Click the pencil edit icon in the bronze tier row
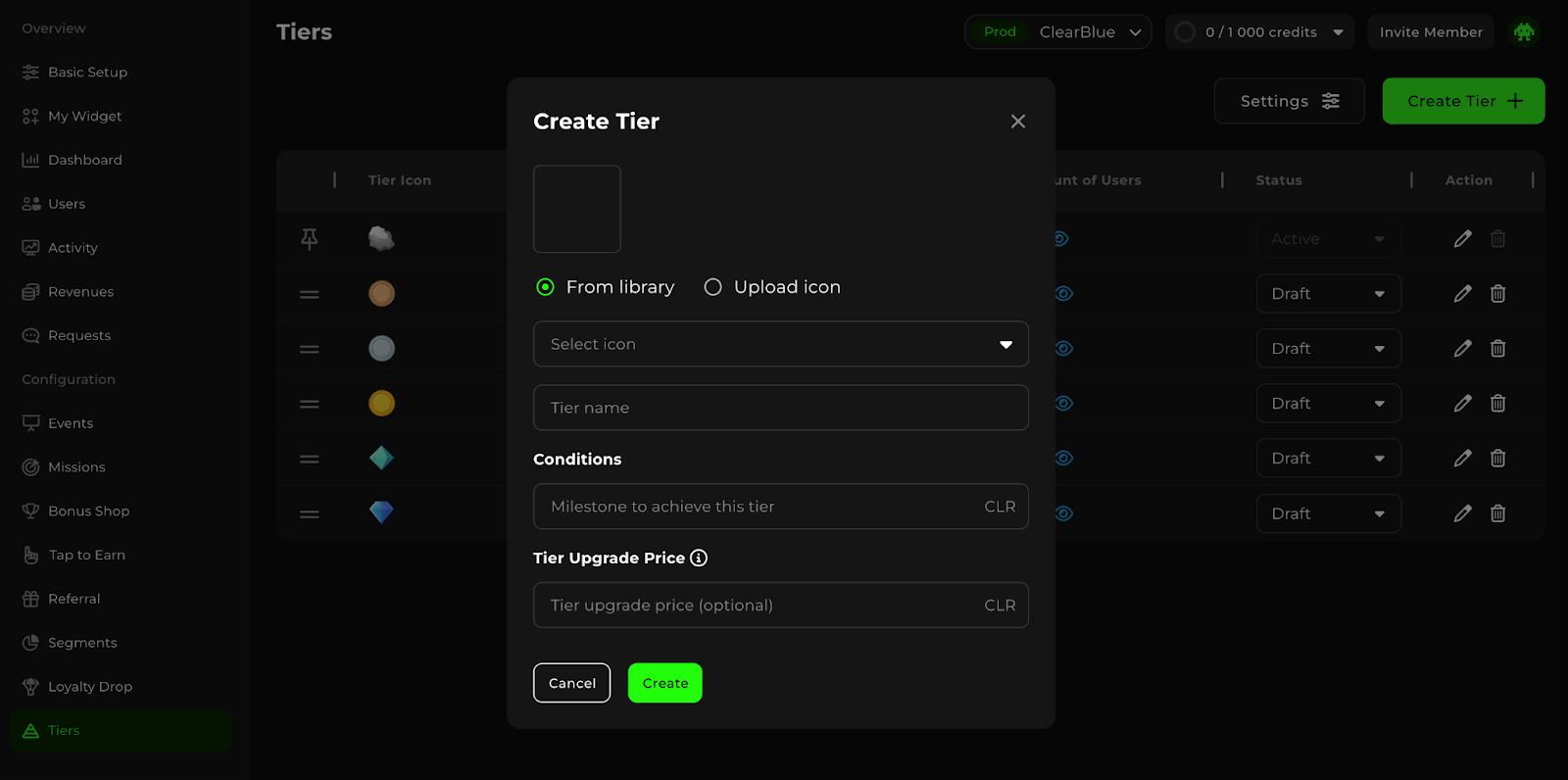The width and height of the screenshot is (1568, 780). [x=1462, y=294]
